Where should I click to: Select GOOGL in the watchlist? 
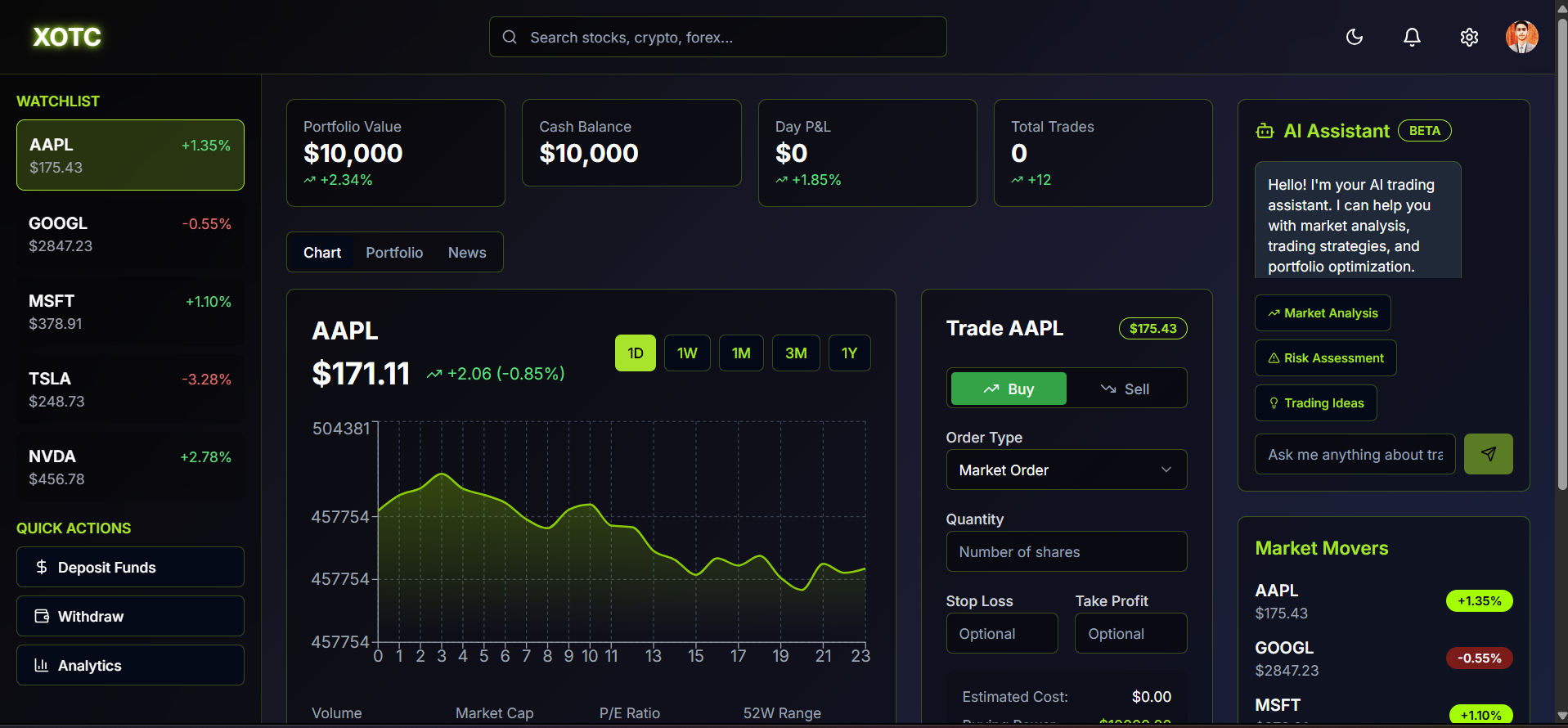pyautogui.click(x=130, y=234)
